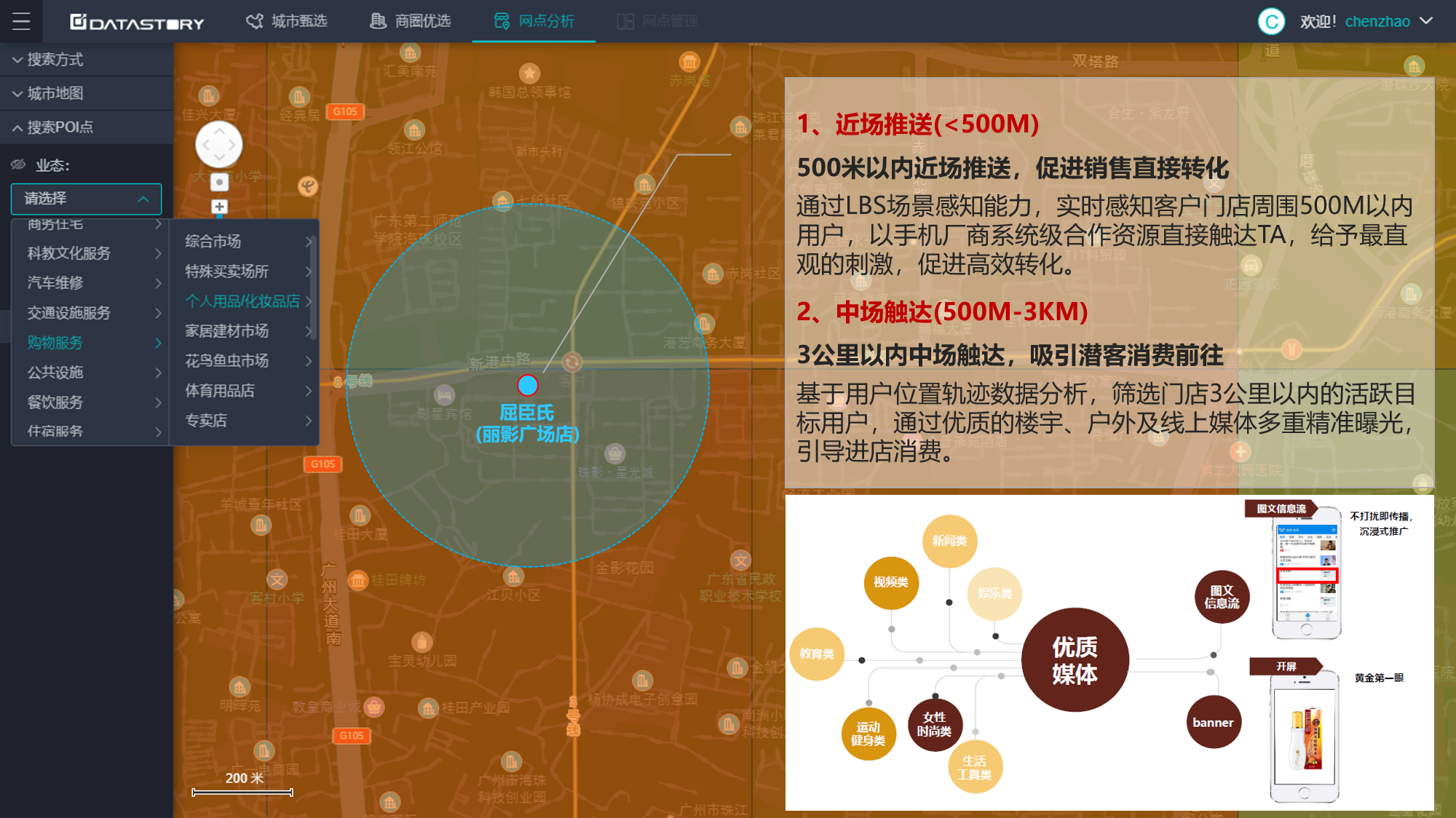Choose the highlighted 购物服务 category
Image resolution: width=1456 pixels, height=818 pixels.
click(90, 343)
